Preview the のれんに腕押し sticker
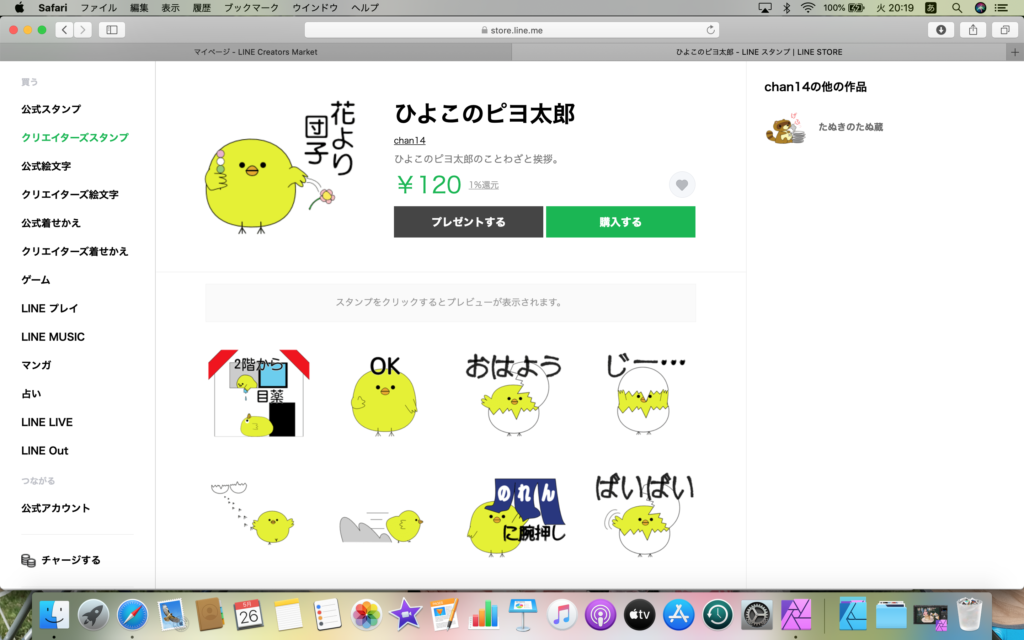 click(516, 517)
